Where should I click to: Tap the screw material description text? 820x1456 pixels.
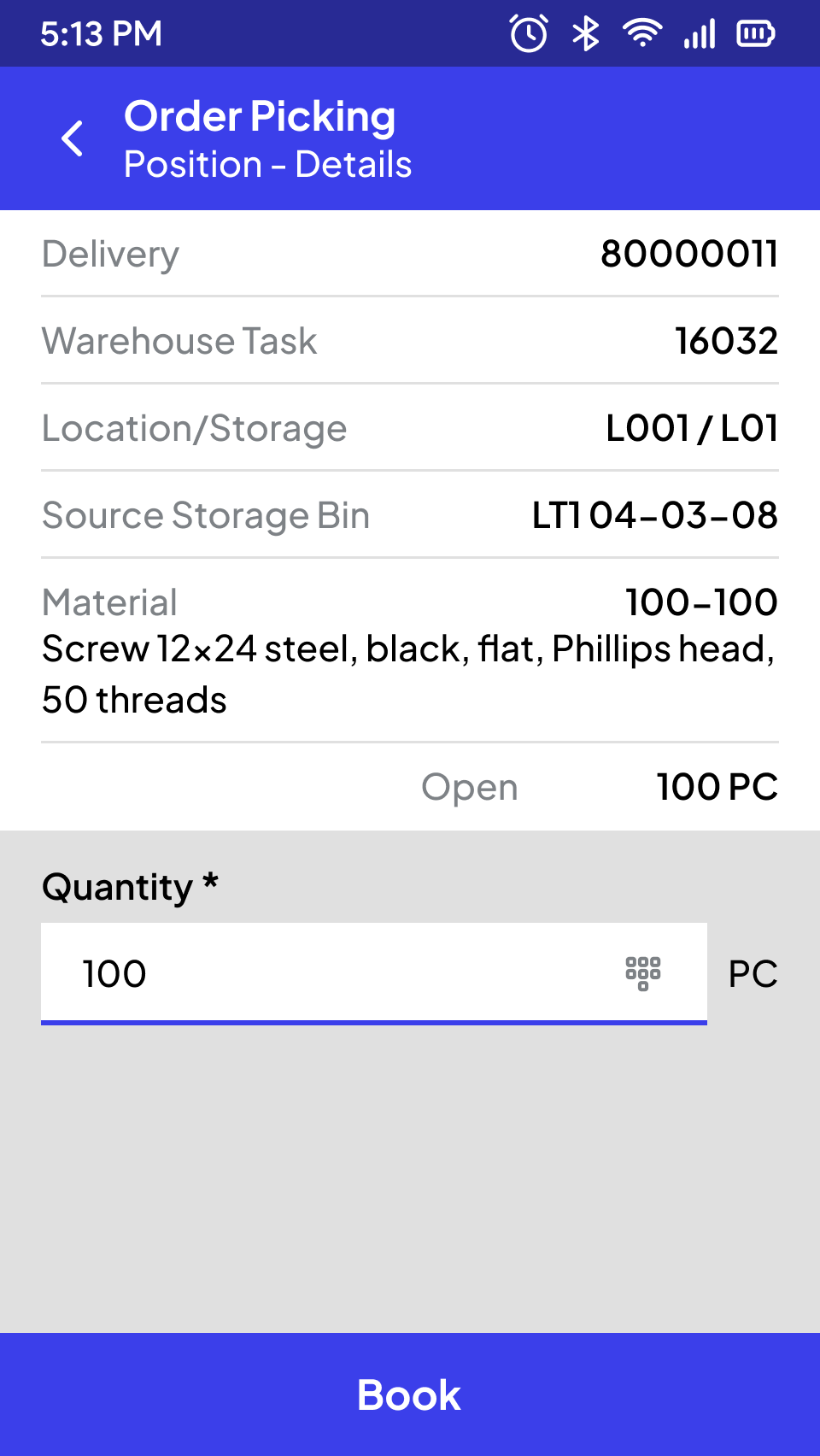tap(408, 674)
